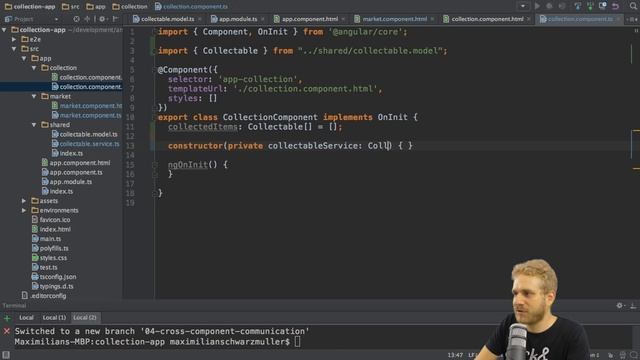The image size is (640, 360).
Task: Expand the assets folder
Action: 24,201
